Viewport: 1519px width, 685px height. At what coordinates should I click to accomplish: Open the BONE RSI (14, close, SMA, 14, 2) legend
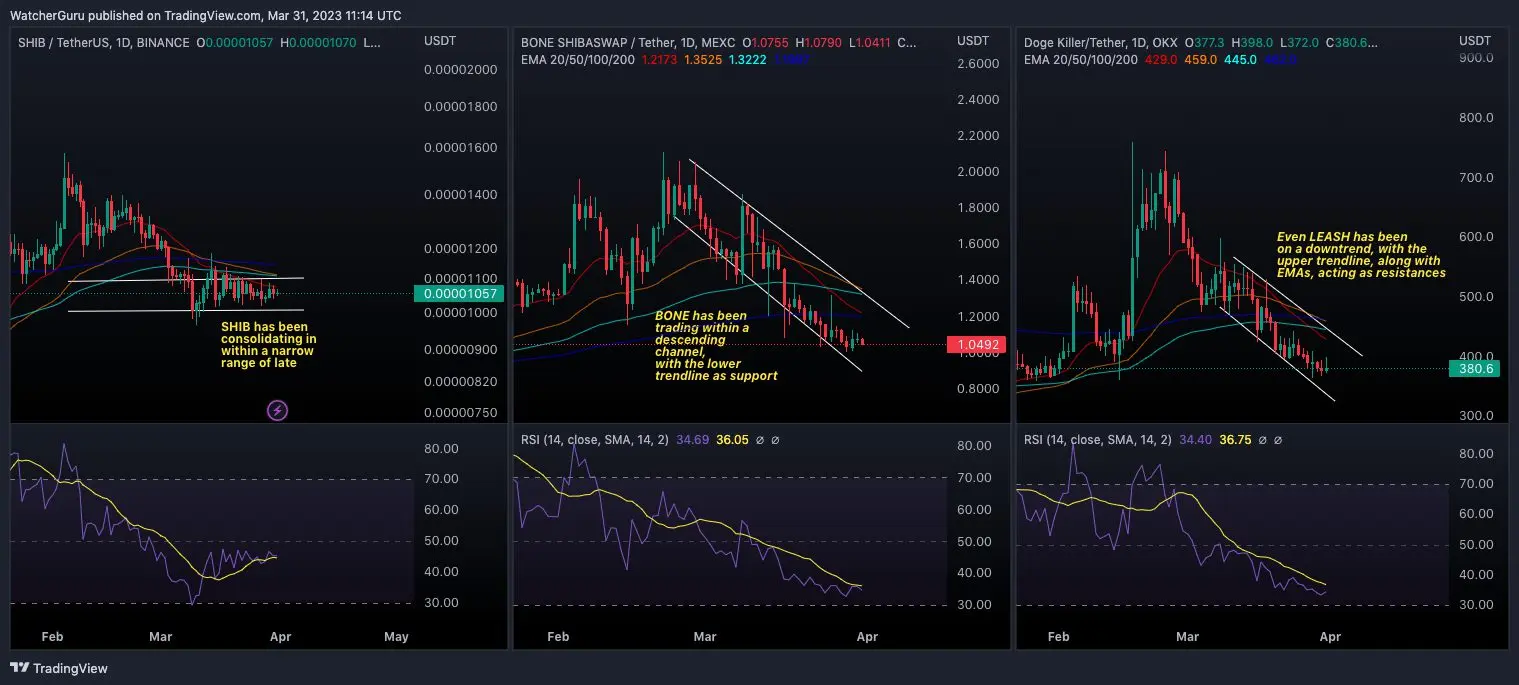(597, 439)
